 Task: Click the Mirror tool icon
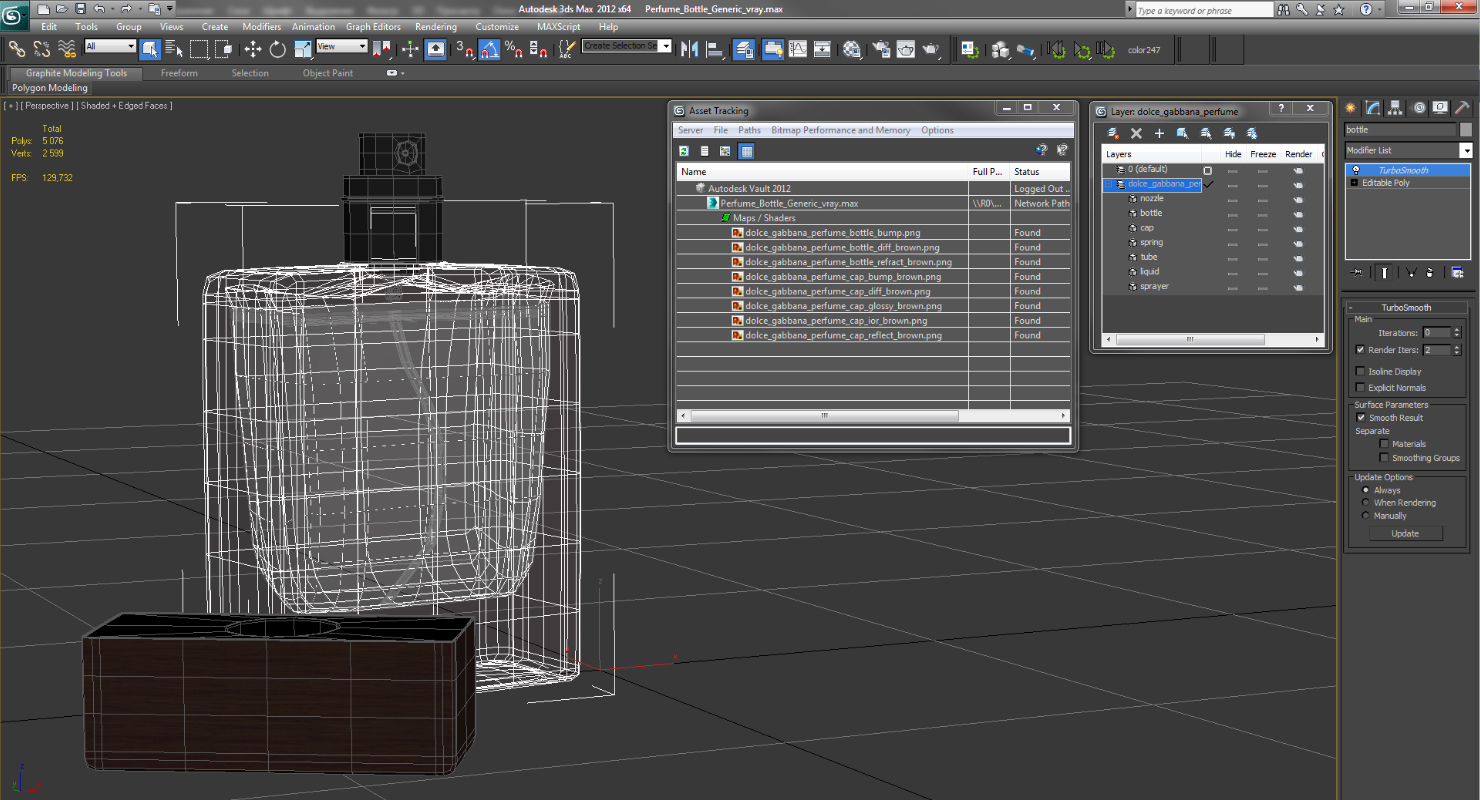[x=690, y=48]
